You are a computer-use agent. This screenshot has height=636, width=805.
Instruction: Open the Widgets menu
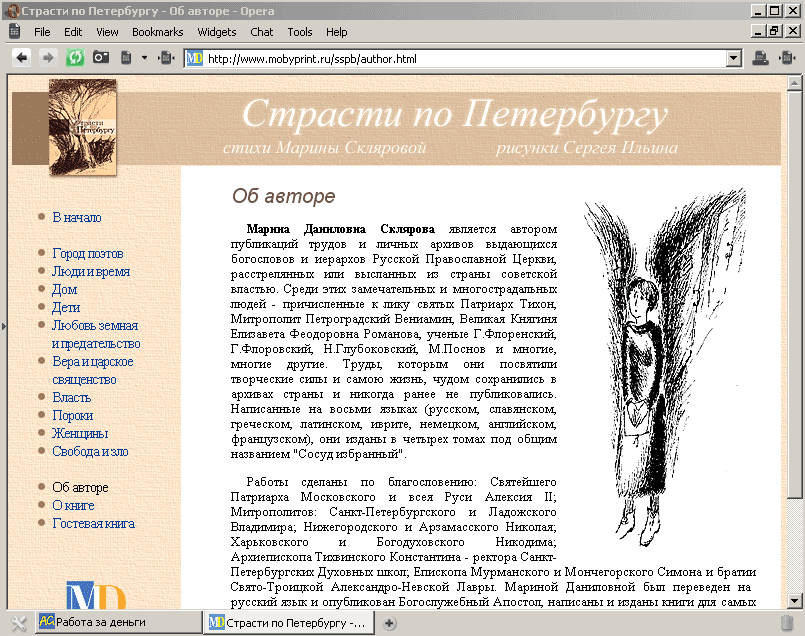(217, 32)
